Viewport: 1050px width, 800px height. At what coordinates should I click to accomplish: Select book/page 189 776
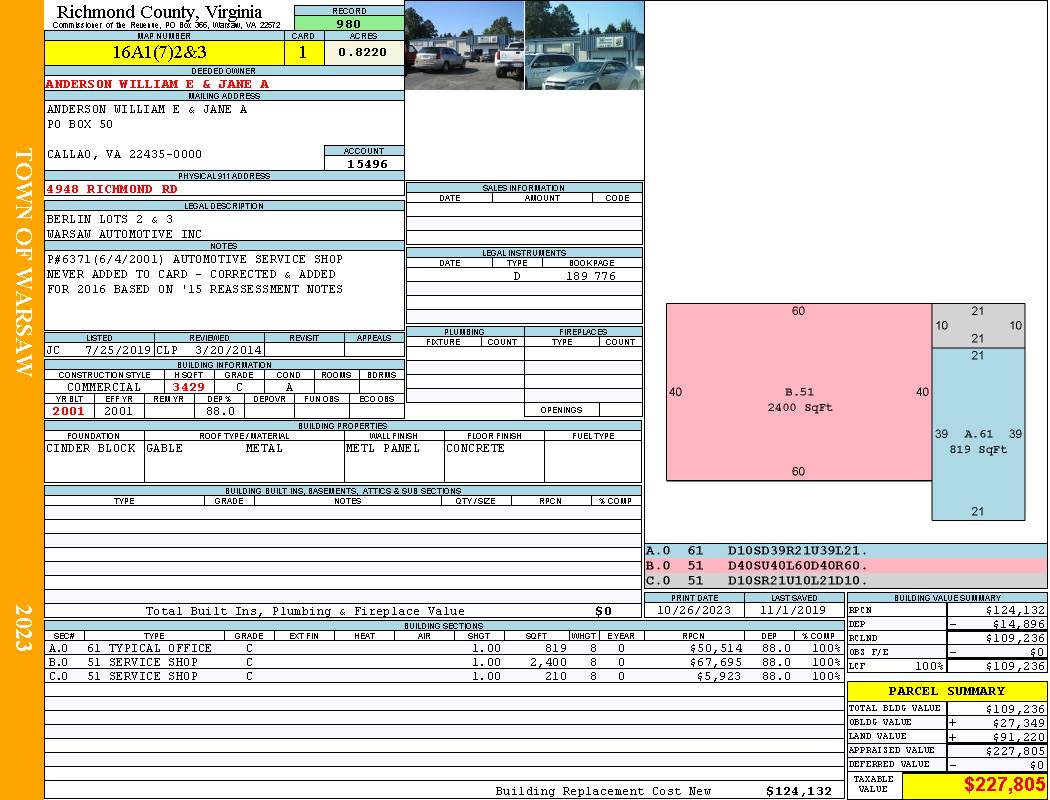591,276
